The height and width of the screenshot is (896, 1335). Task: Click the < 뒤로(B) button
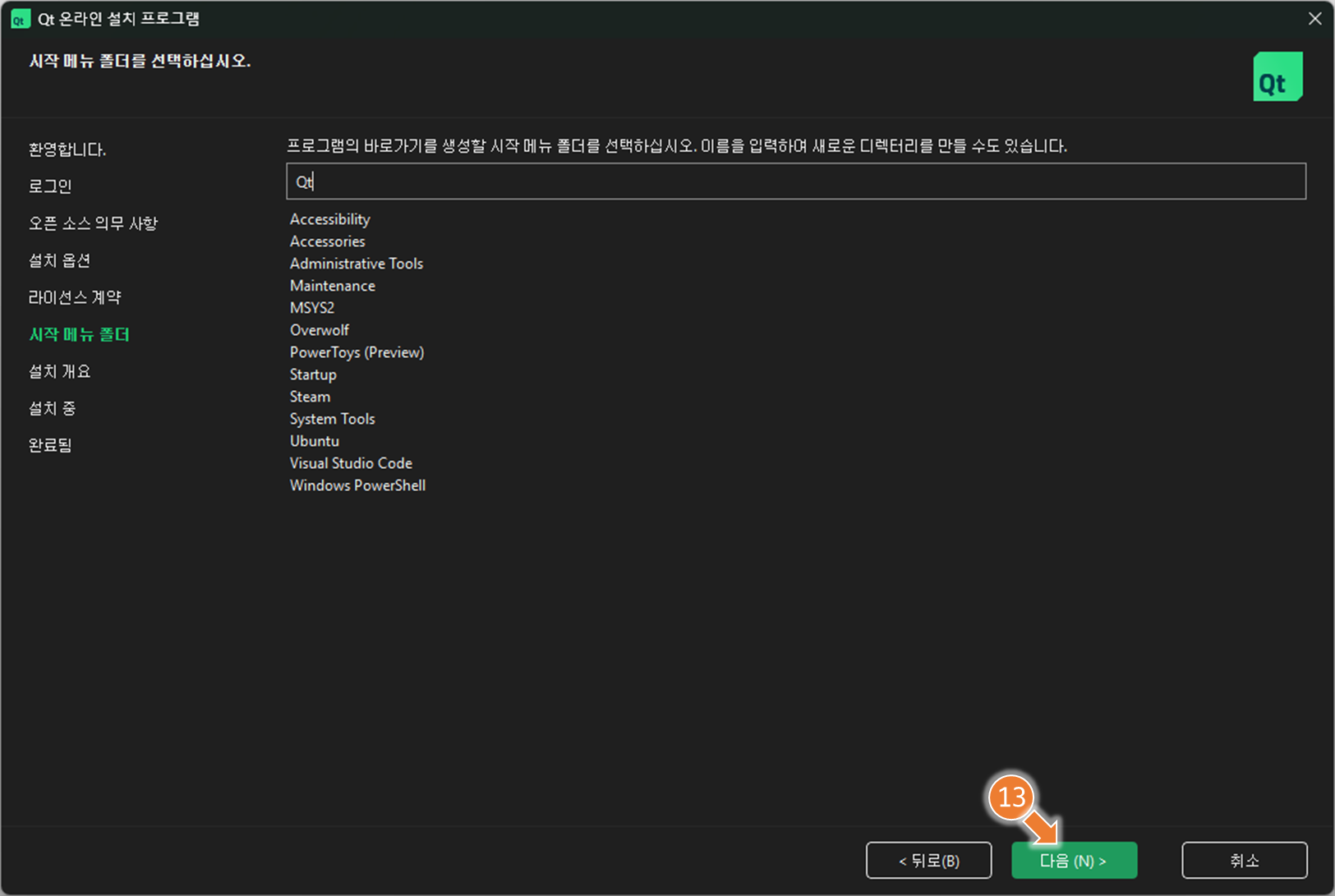[x=928, y=860]
